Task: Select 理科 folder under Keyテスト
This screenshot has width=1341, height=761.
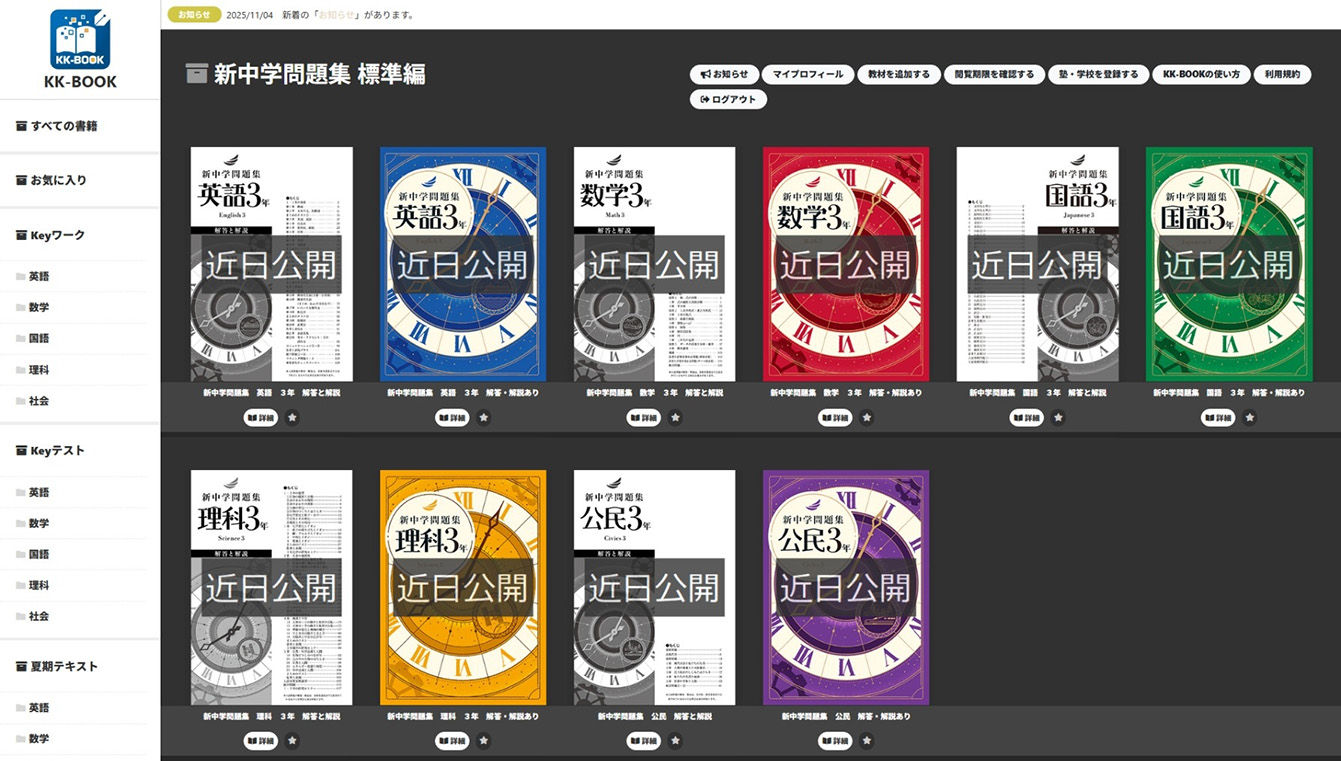Action: [39, 585]
